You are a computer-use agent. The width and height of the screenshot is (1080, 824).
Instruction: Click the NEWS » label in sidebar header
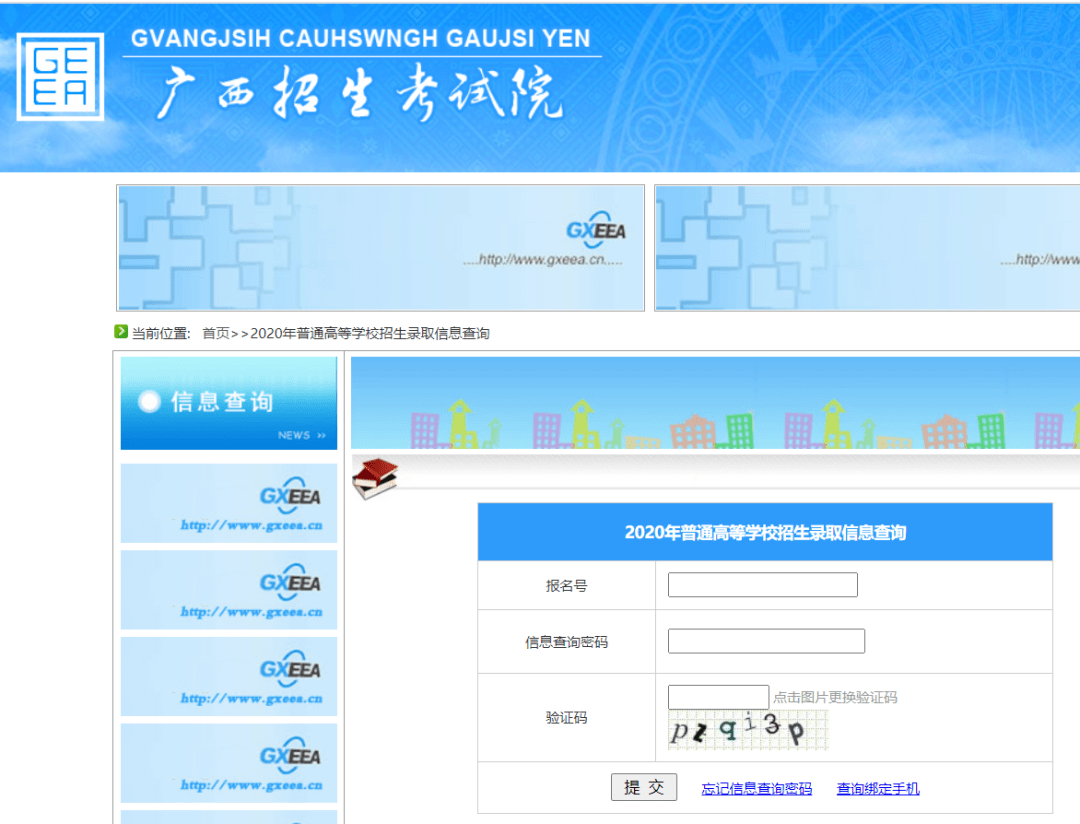coord(302,435)
